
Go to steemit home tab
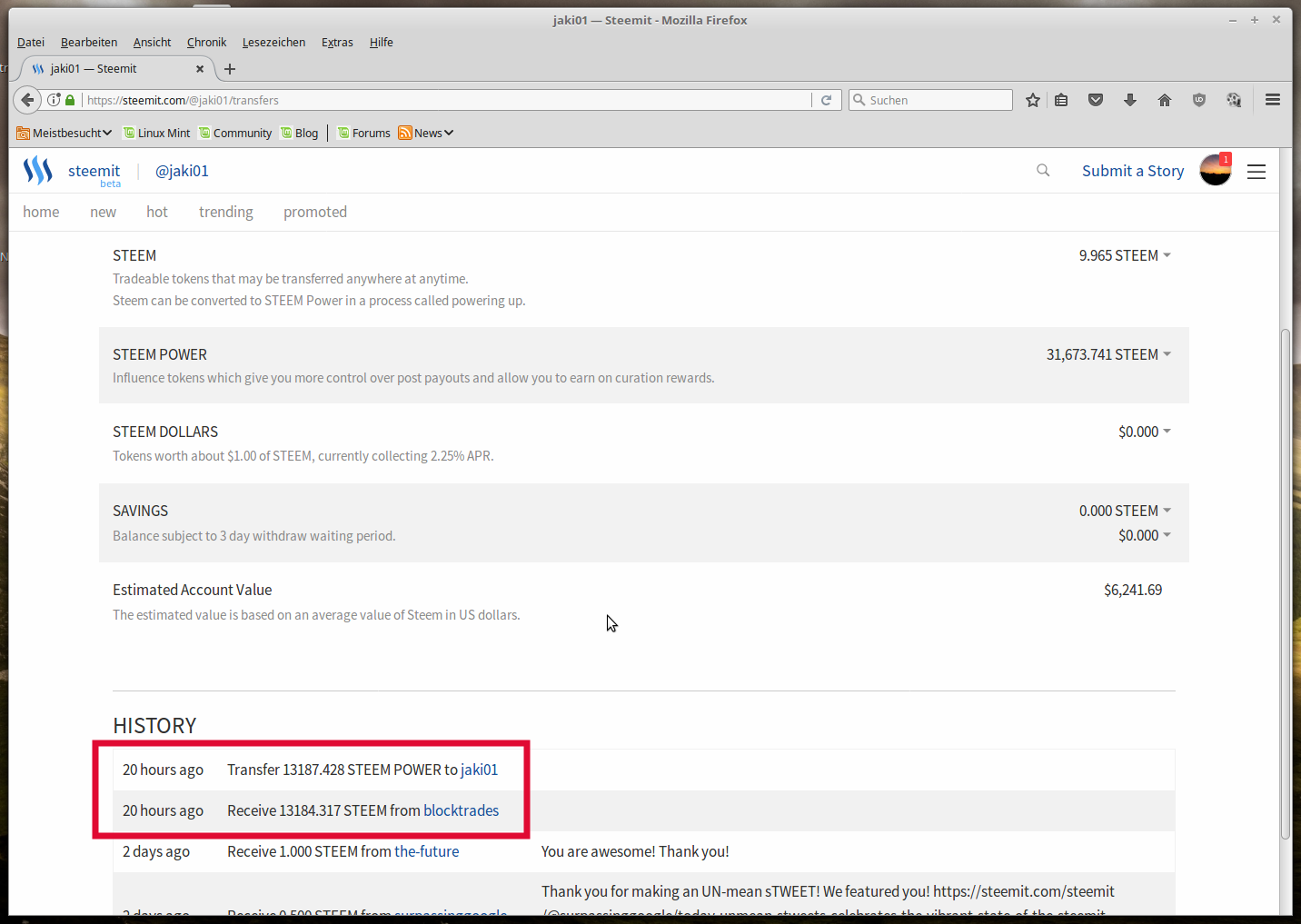pyautogui.click(x=41, y=212)
